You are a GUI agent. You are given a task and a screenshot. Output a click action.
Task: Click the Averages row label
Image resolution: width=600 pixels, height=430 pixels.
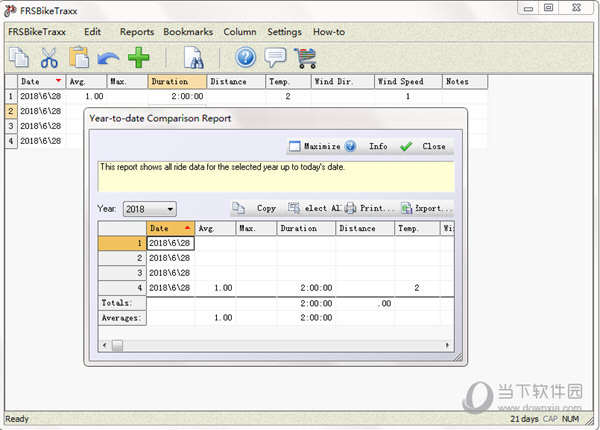pyautogui.click(x=122, y=318)
